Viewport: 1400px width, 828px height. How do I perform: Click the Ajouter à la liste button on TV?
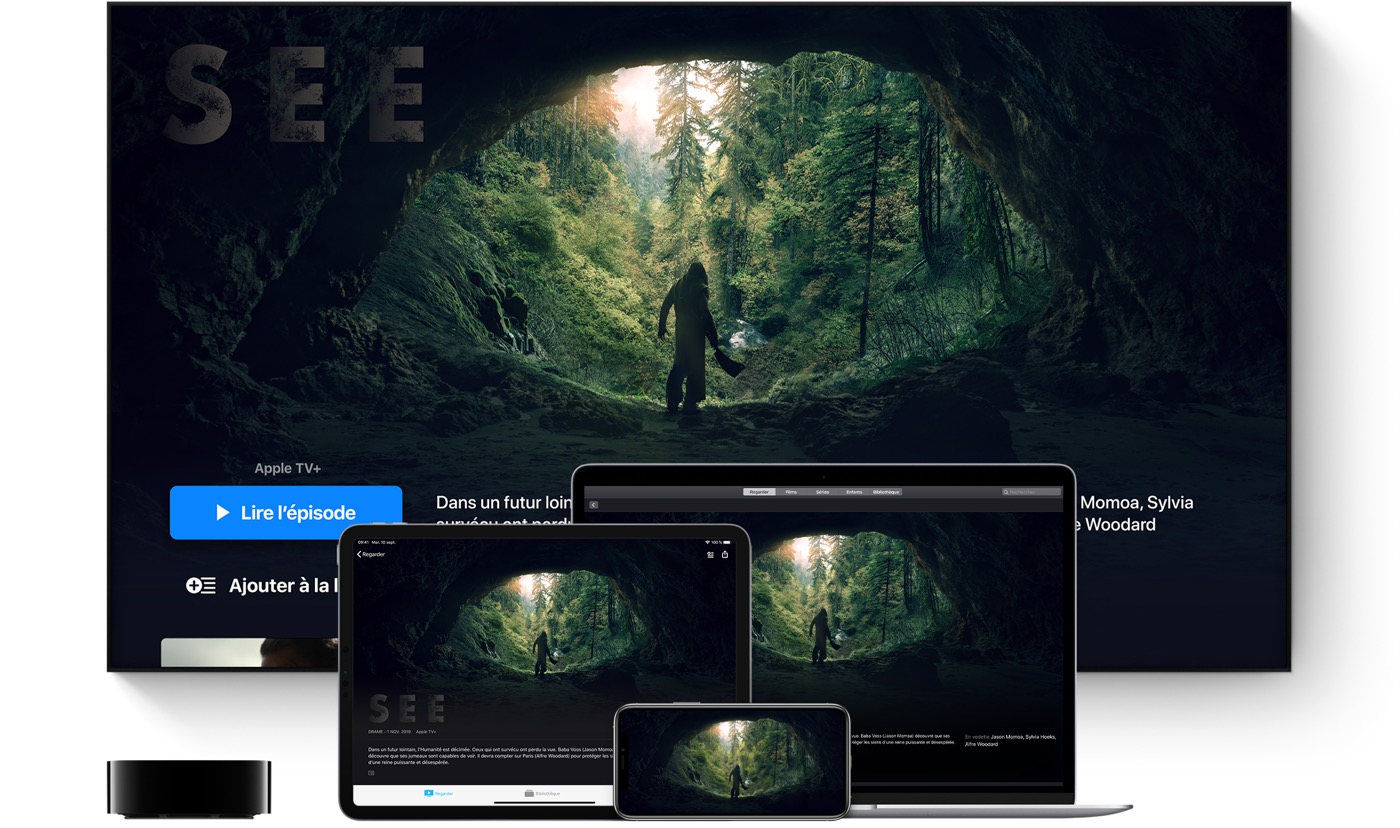point(263,586)
